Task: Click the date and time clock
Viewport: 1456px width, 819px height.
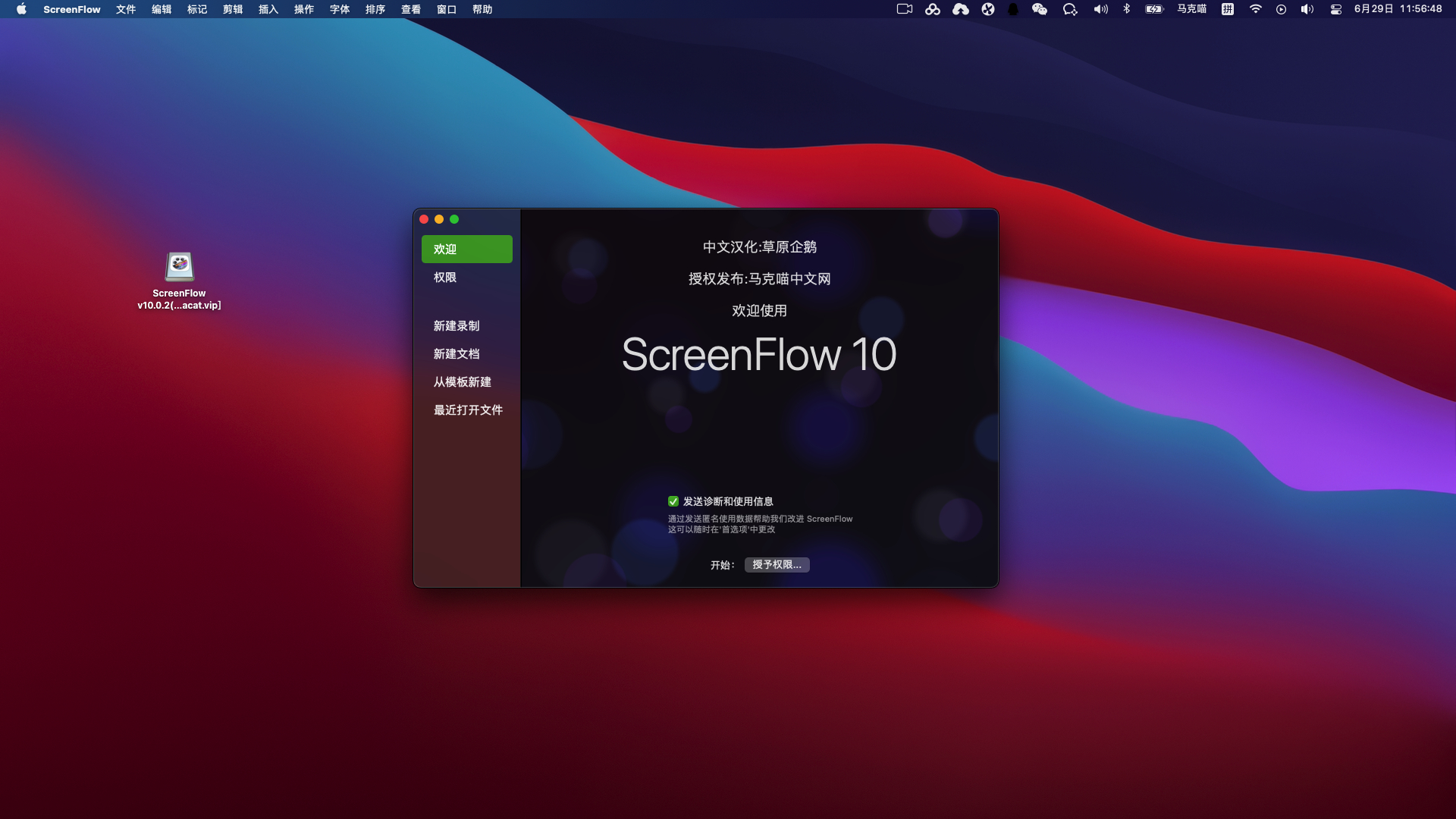Action: (x=1398, y=9)
